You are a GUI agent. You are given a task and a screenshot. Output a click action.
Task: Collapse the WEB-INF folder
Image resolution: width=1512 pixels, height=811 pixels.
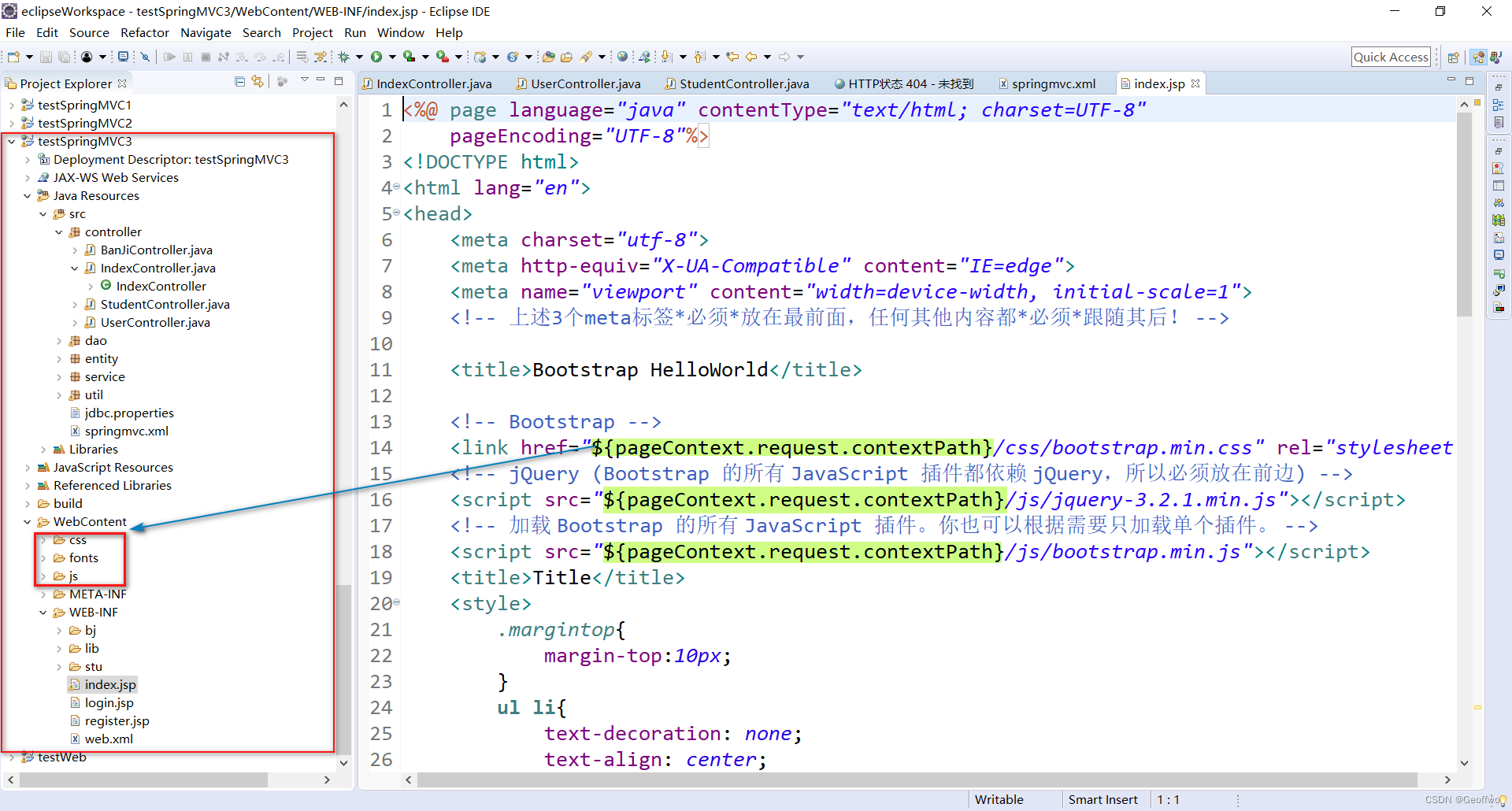click(43, 612)
